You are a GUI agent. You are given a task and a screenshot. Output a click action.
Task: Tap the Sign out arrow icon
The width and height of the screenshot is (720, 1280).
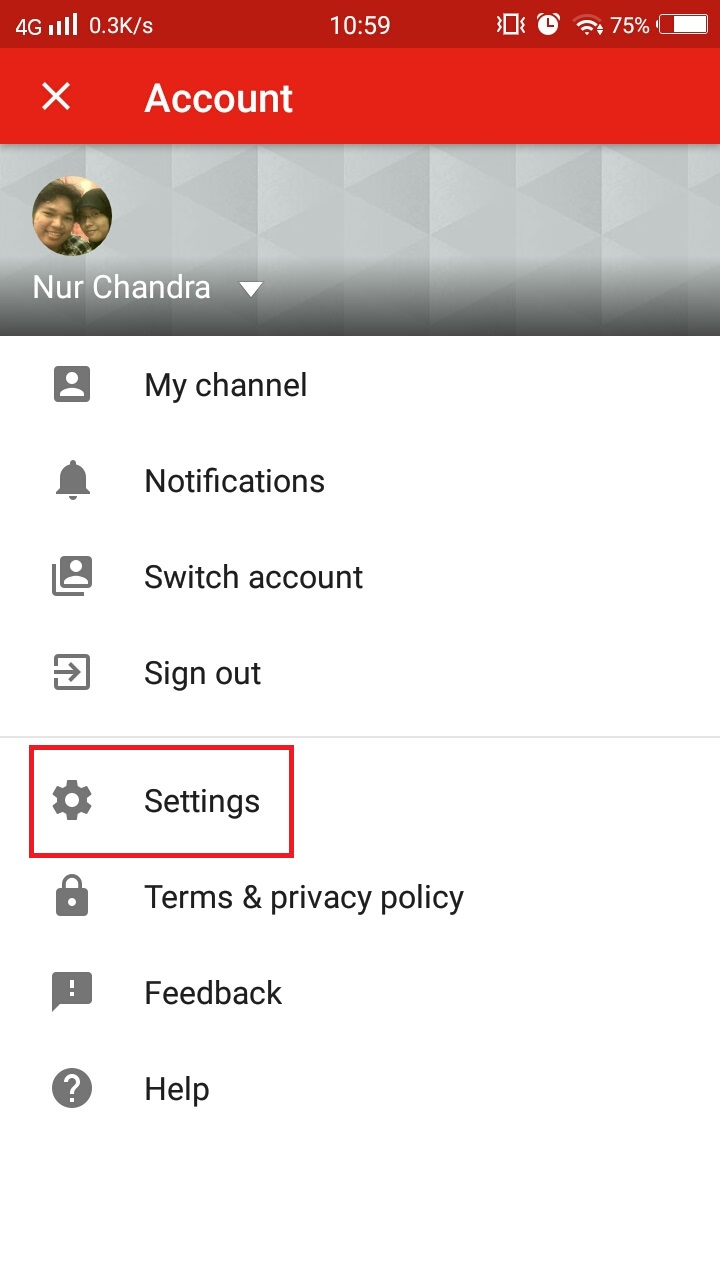tap(72, 673)
